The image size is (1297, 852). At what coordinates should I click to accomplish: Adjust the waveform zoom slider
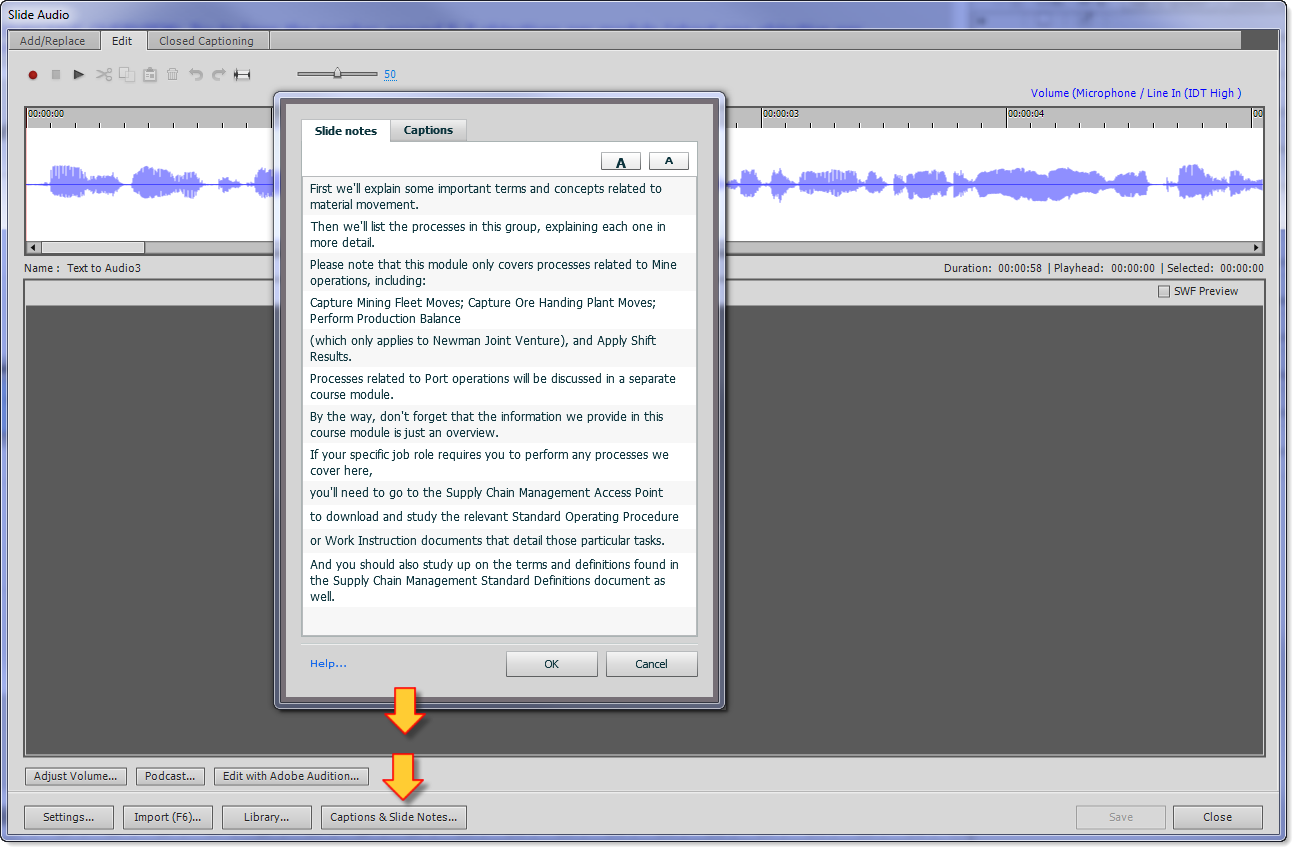(x=337, y=73)
